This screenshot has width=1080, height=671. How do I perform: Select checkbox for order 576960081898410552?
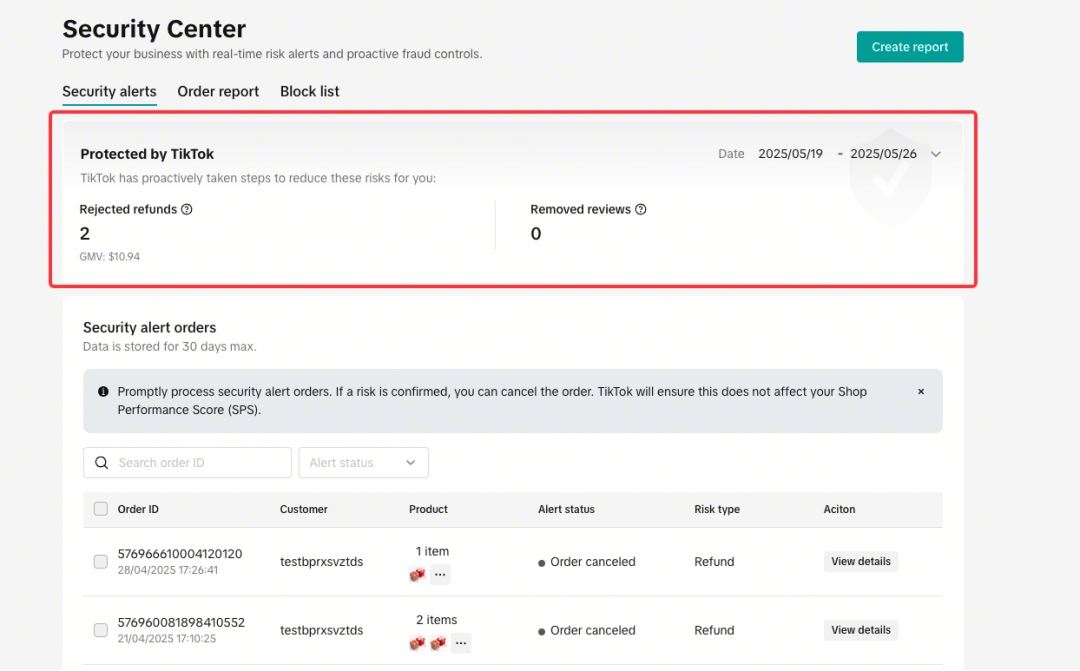click(101, 630)
